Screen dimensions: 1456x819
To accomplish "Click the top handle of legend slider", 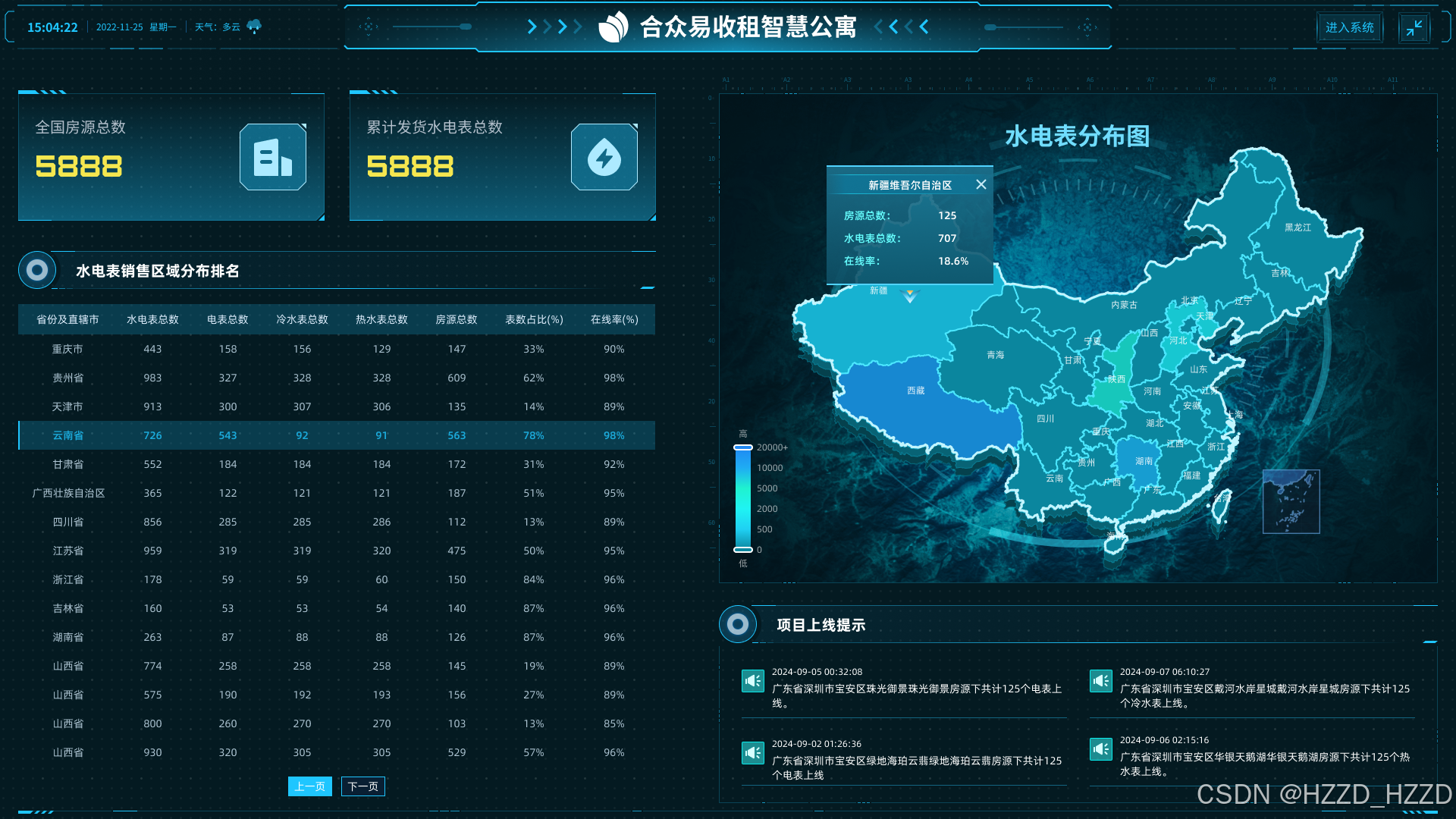I will click(x=742, y=447).
